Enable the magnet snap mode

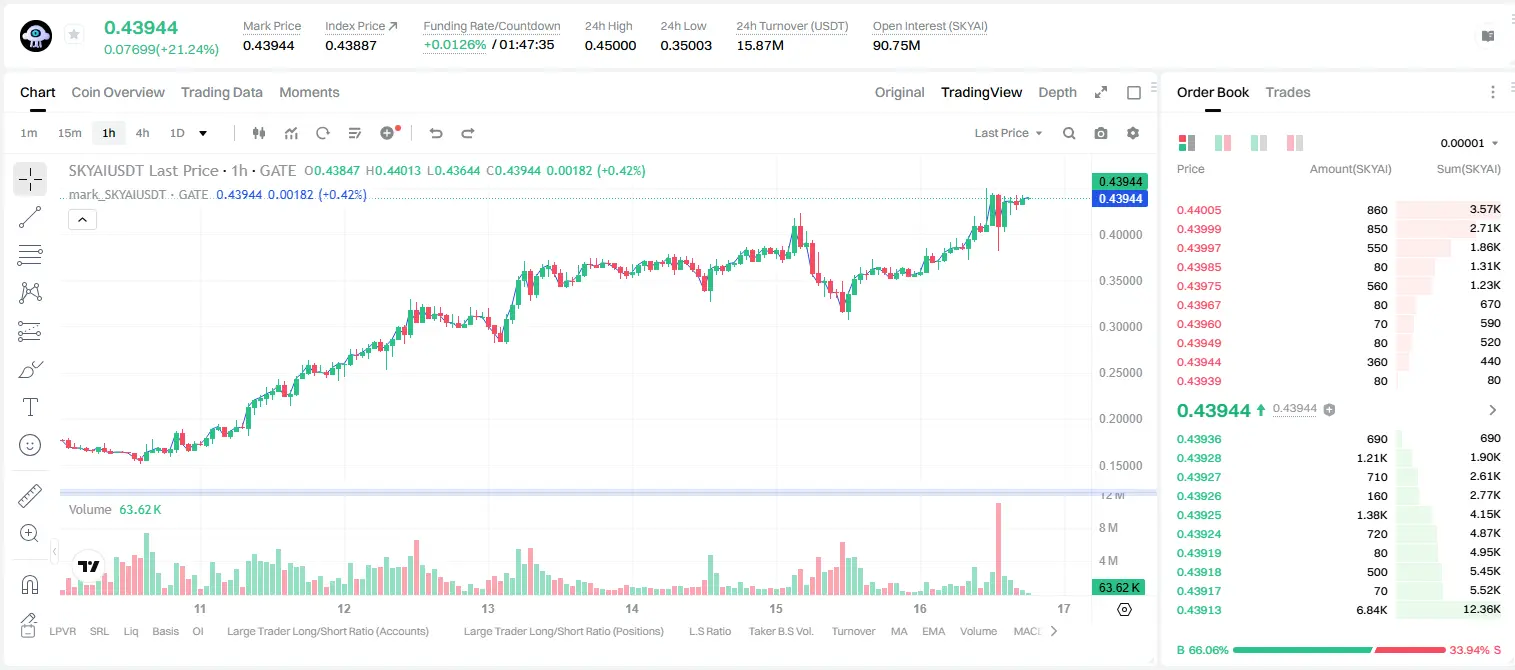[x=30, y=584]
